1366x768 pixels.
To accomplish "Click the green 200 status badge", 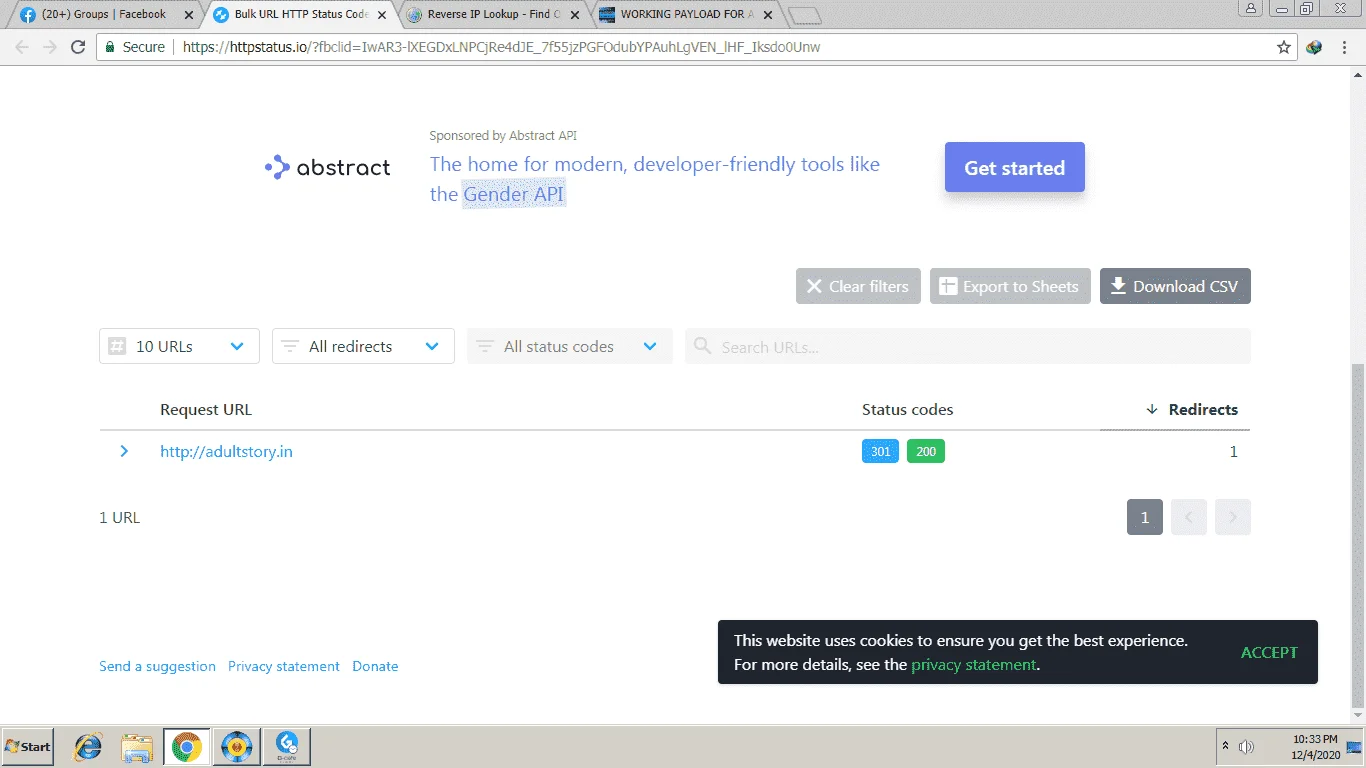I will point(926,452).
